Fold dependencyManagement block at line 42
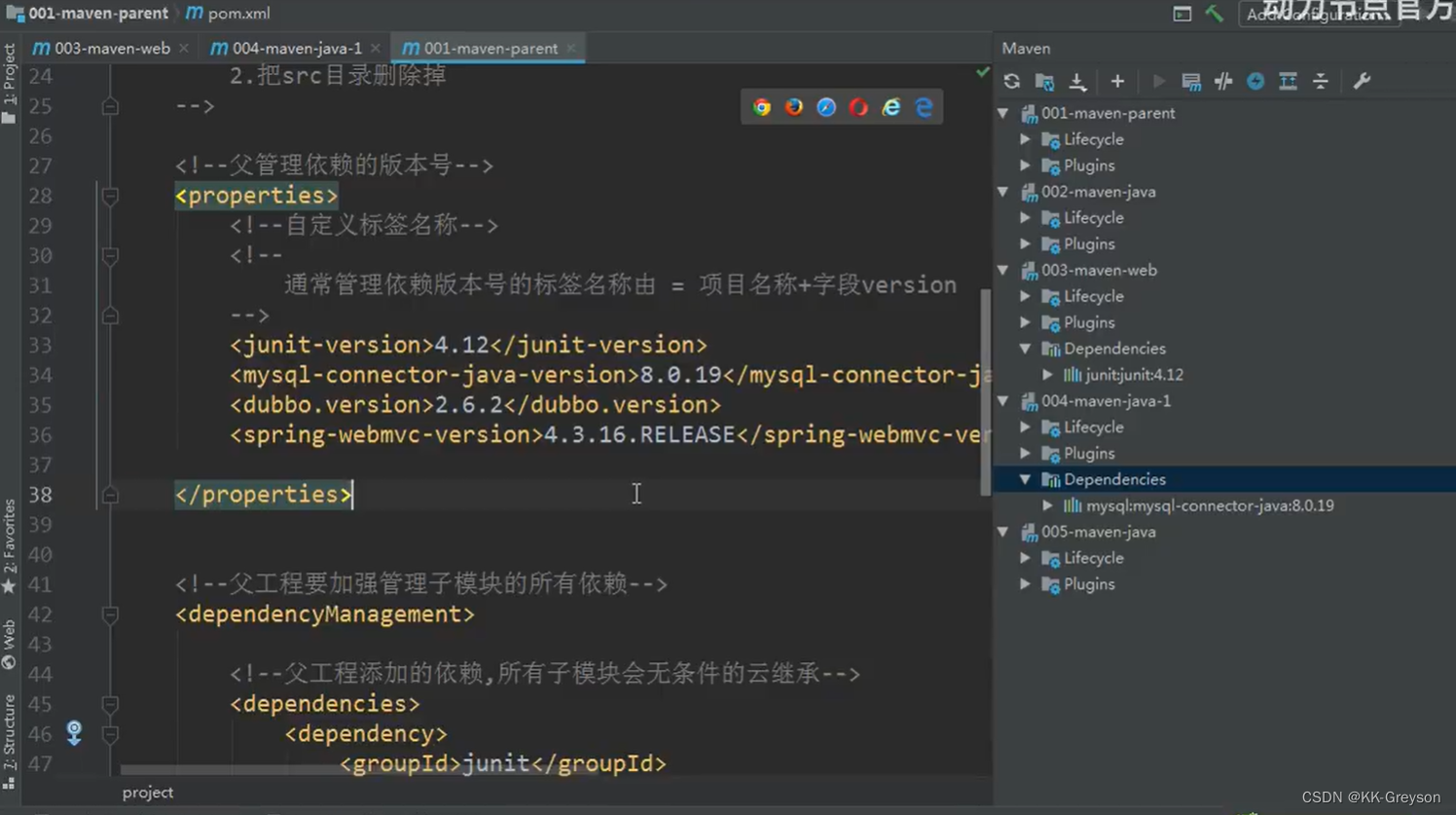1456x815 pixels. pyautogui.click(x=110, y=614)
